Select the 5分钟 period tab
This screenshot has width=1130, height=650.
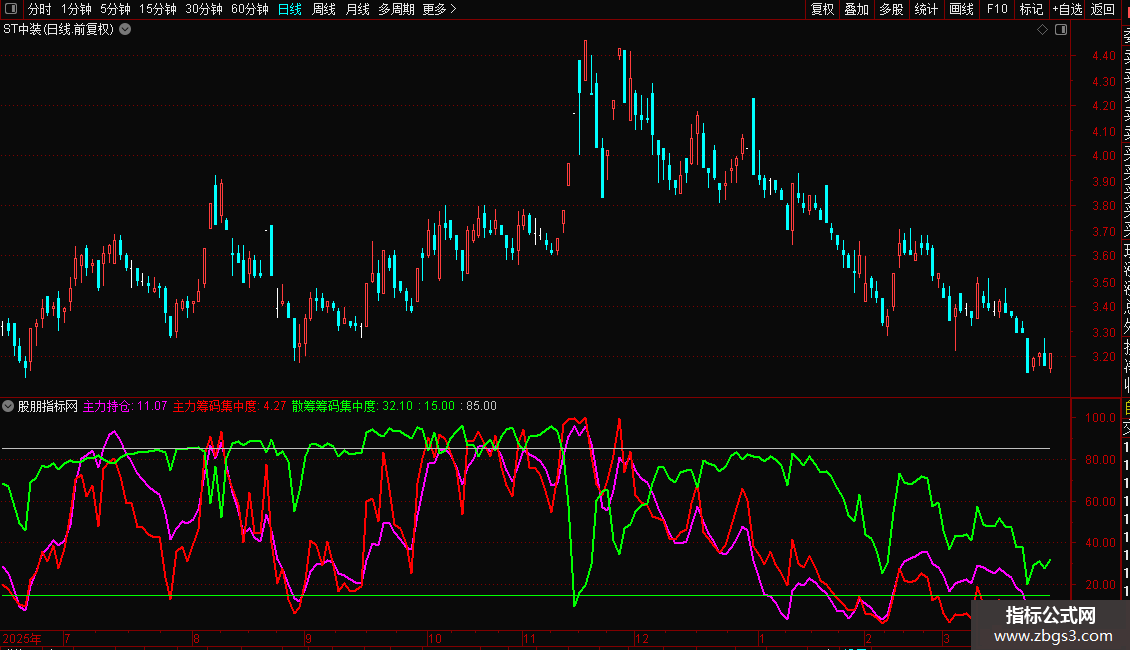coord(115,9)
